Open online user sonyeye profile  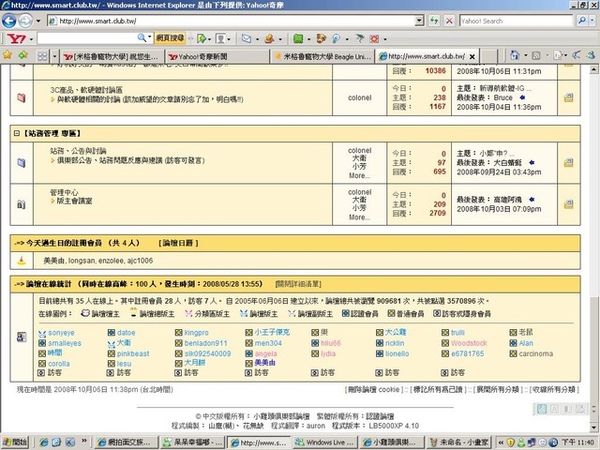click(x=61, y=333)
